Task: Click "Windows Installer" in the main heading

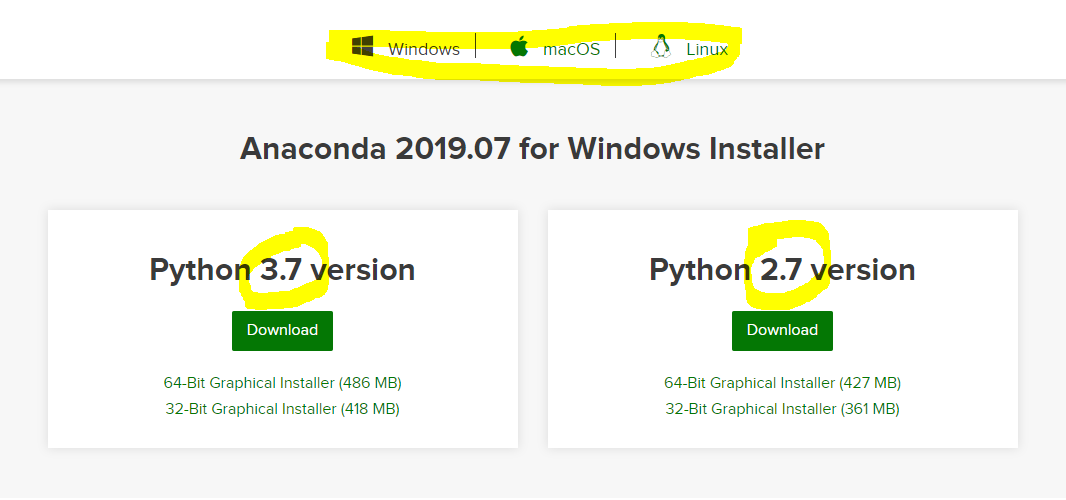Action: (x=696, y=149)
